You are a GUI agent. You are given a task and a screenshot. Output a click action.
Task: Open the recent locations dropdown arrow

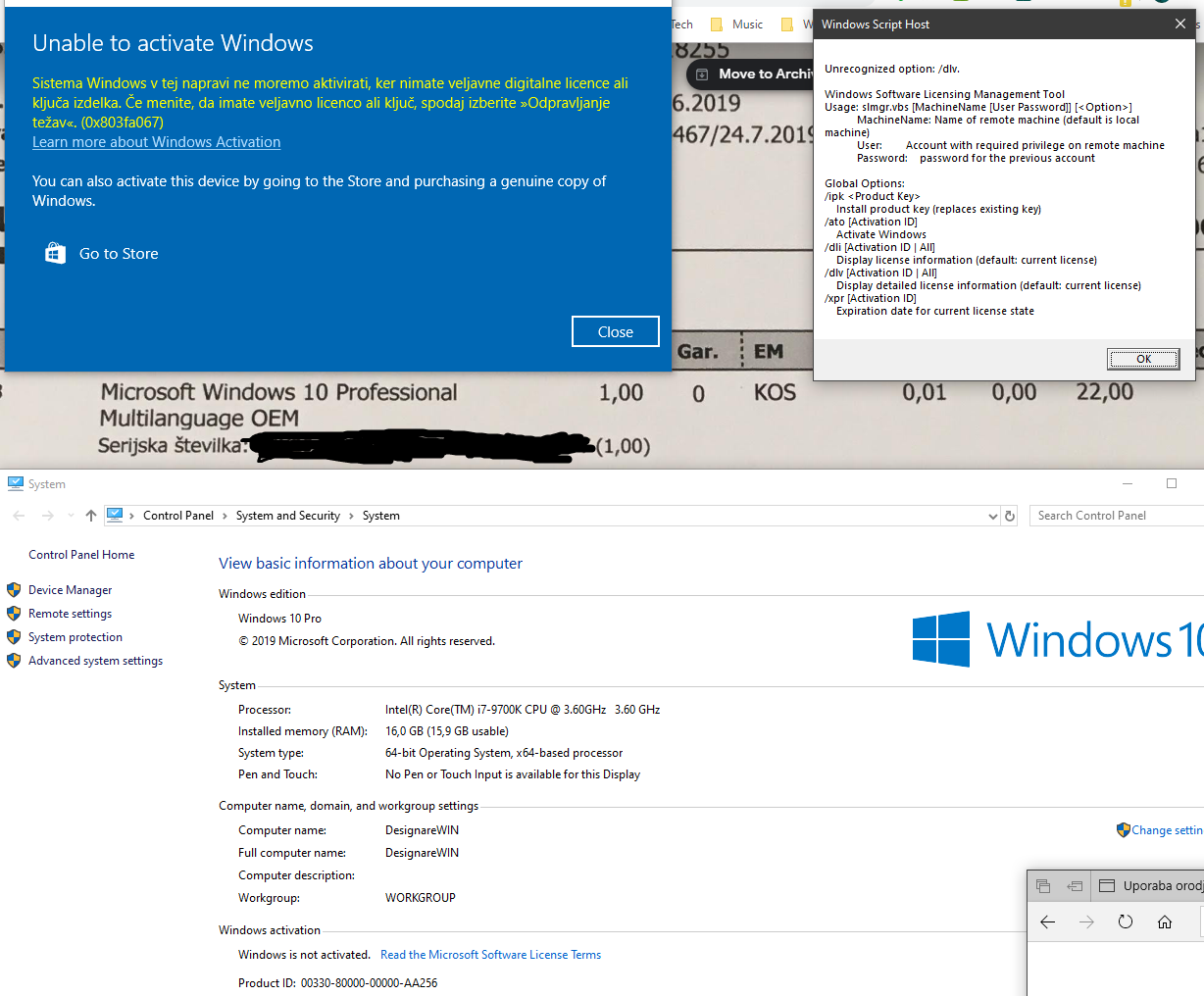71,516
